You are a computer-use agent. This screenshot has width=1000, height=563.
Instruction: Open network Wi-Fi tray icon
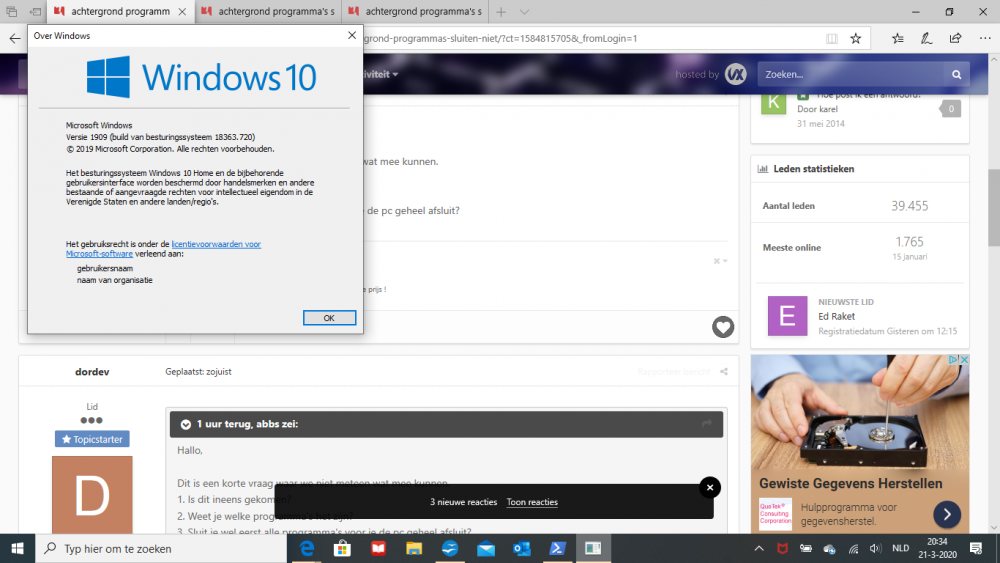pyautogui.click(x=853, y=548)
